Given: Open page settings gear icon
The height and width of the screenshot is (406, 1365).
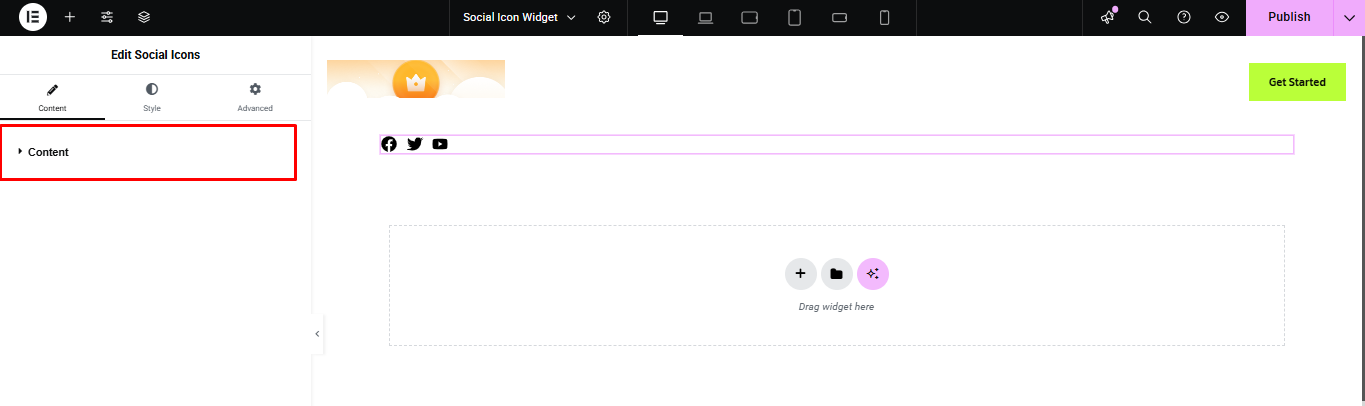Looking at the screenshot, I should (x=604, y=17).
